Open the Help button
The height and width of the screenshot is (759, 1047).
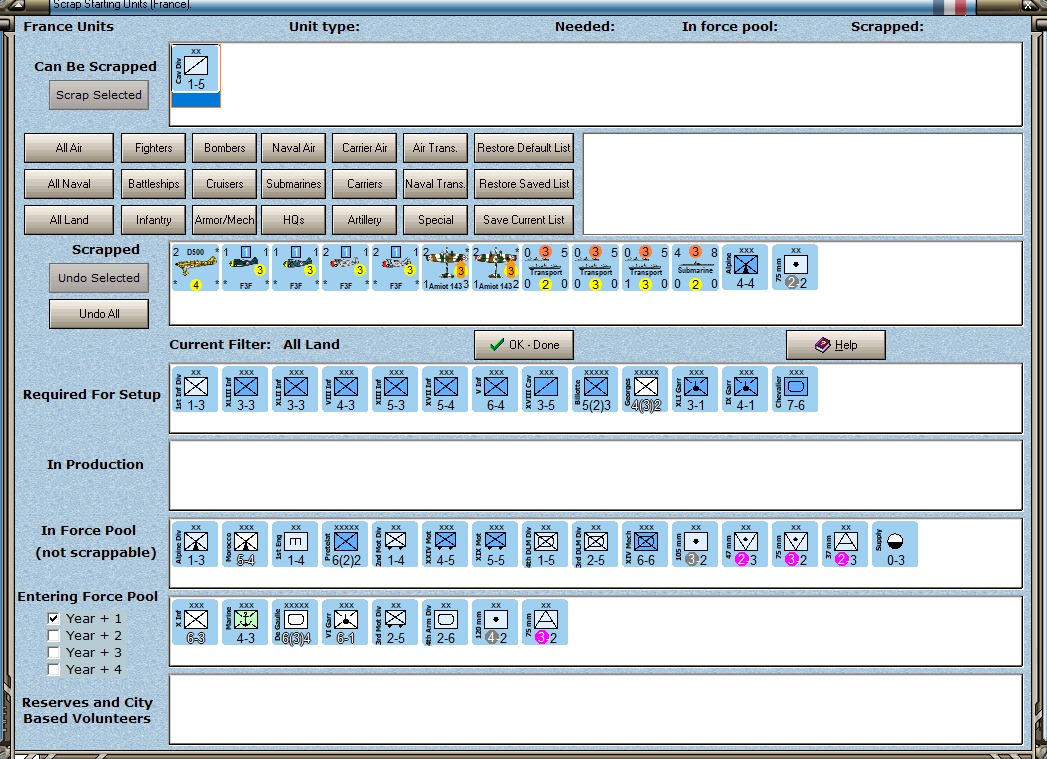pos(835,345)
